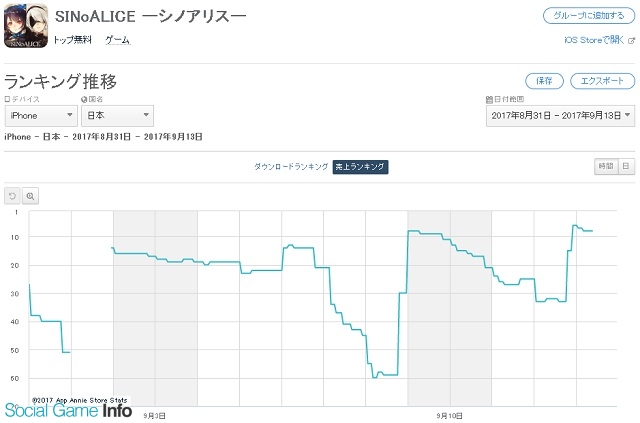Click the magnifier zoom icon above chart
This screenshot has width=640, height=423.
(x=30, y=196)
